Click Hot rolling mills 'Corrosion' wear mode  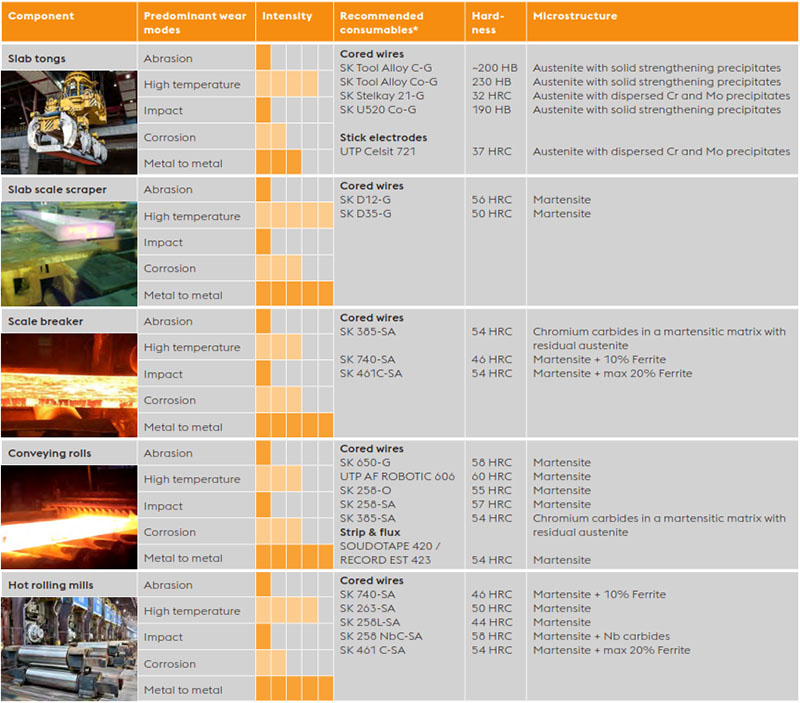[x=169, y=664]
